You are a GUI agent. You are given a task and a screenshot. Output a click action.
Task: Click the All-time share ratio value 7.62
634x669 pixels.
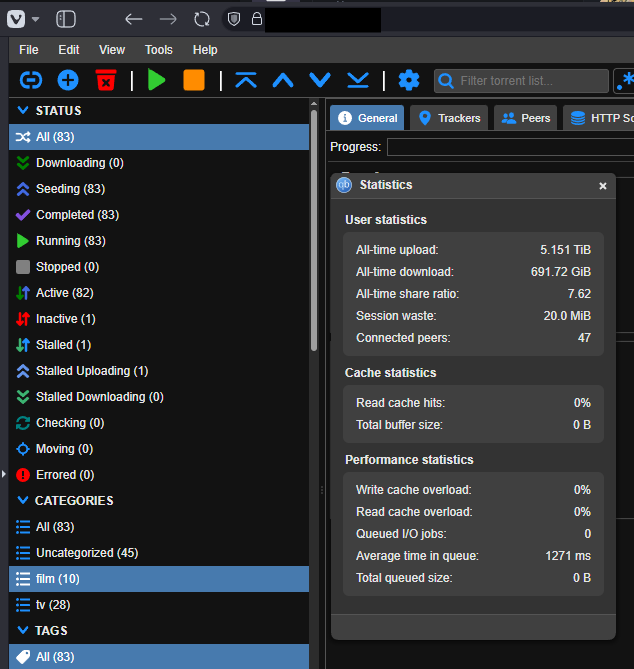point(579,294)
